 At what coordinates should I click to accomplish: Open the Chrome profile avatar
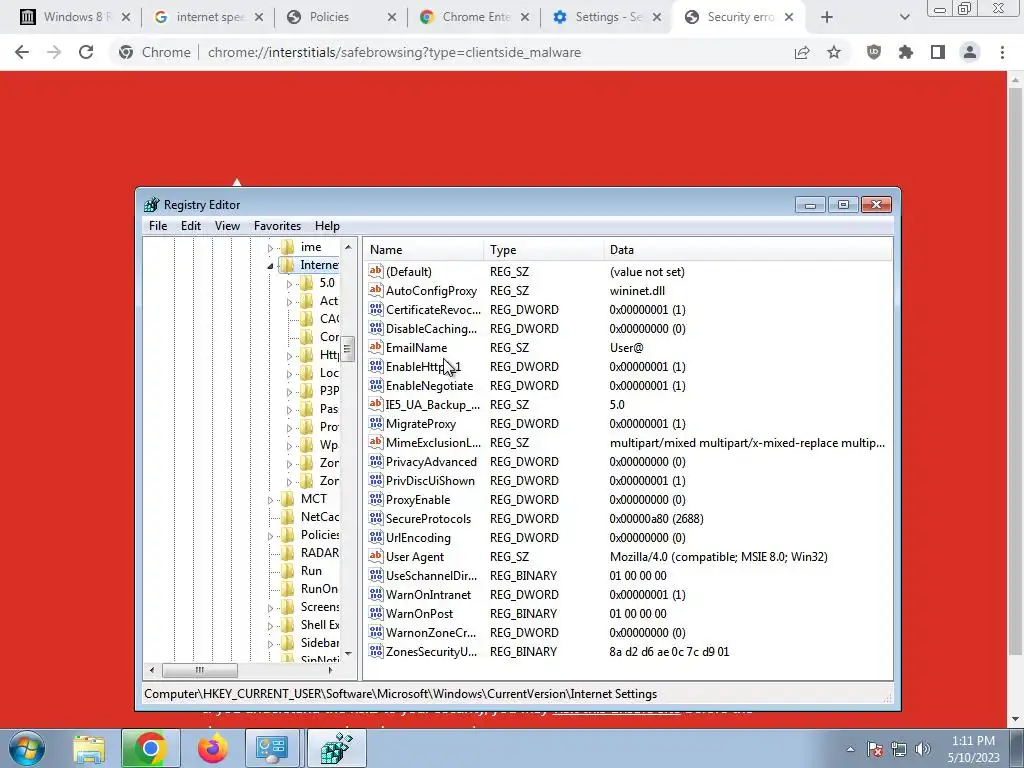click(x=970, y=52)
